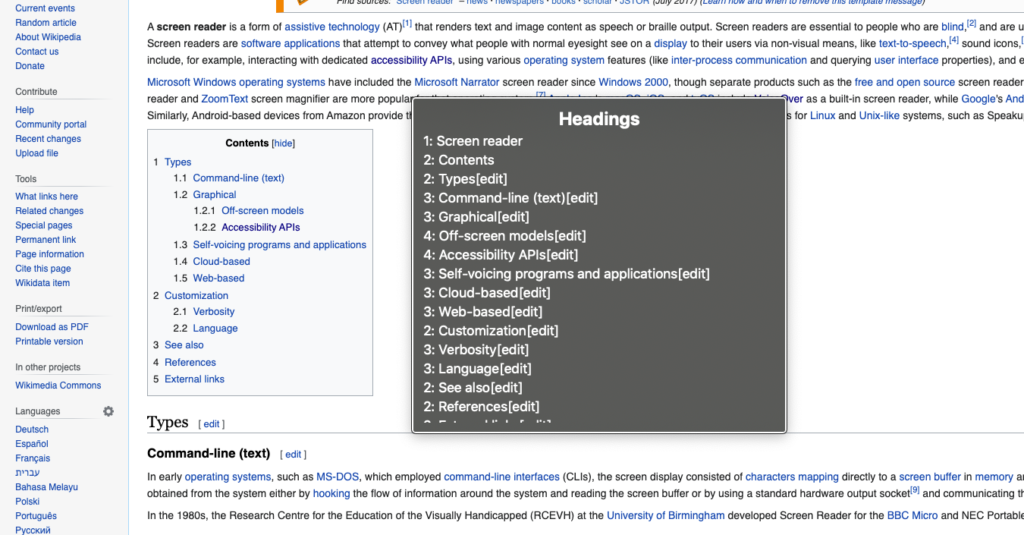Open the Donate sidebar link

(30, 66)
